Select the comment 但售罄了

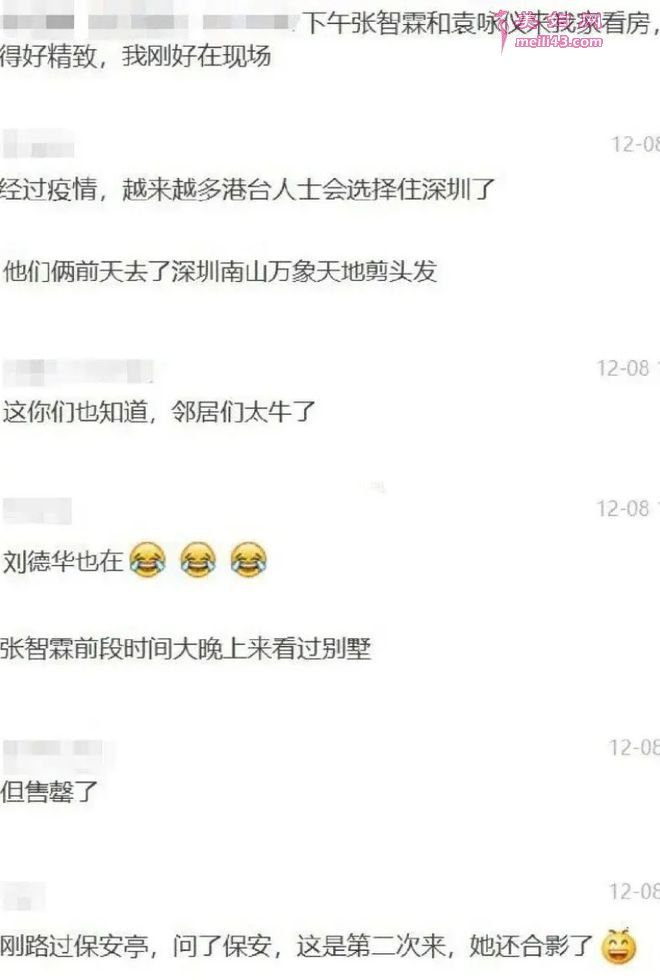click(x=49, y=791)
